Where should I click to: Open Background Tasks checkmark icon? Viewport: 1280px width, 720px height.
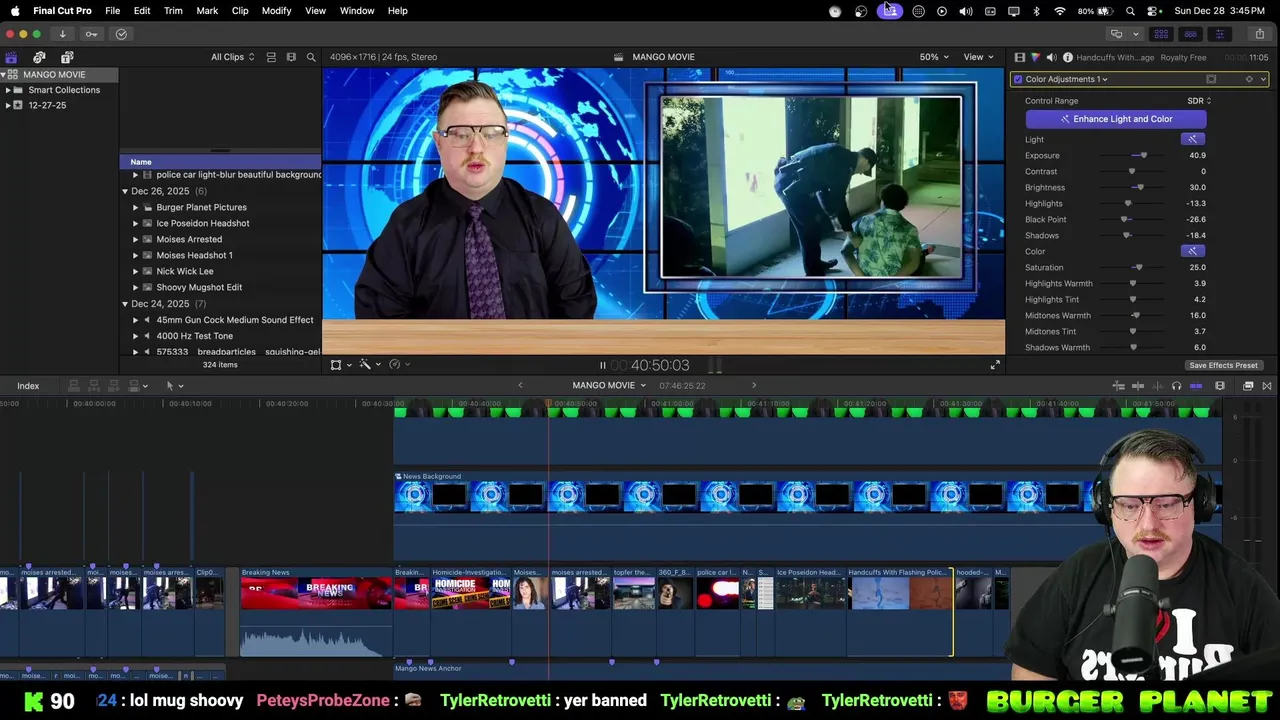(121, 34)
